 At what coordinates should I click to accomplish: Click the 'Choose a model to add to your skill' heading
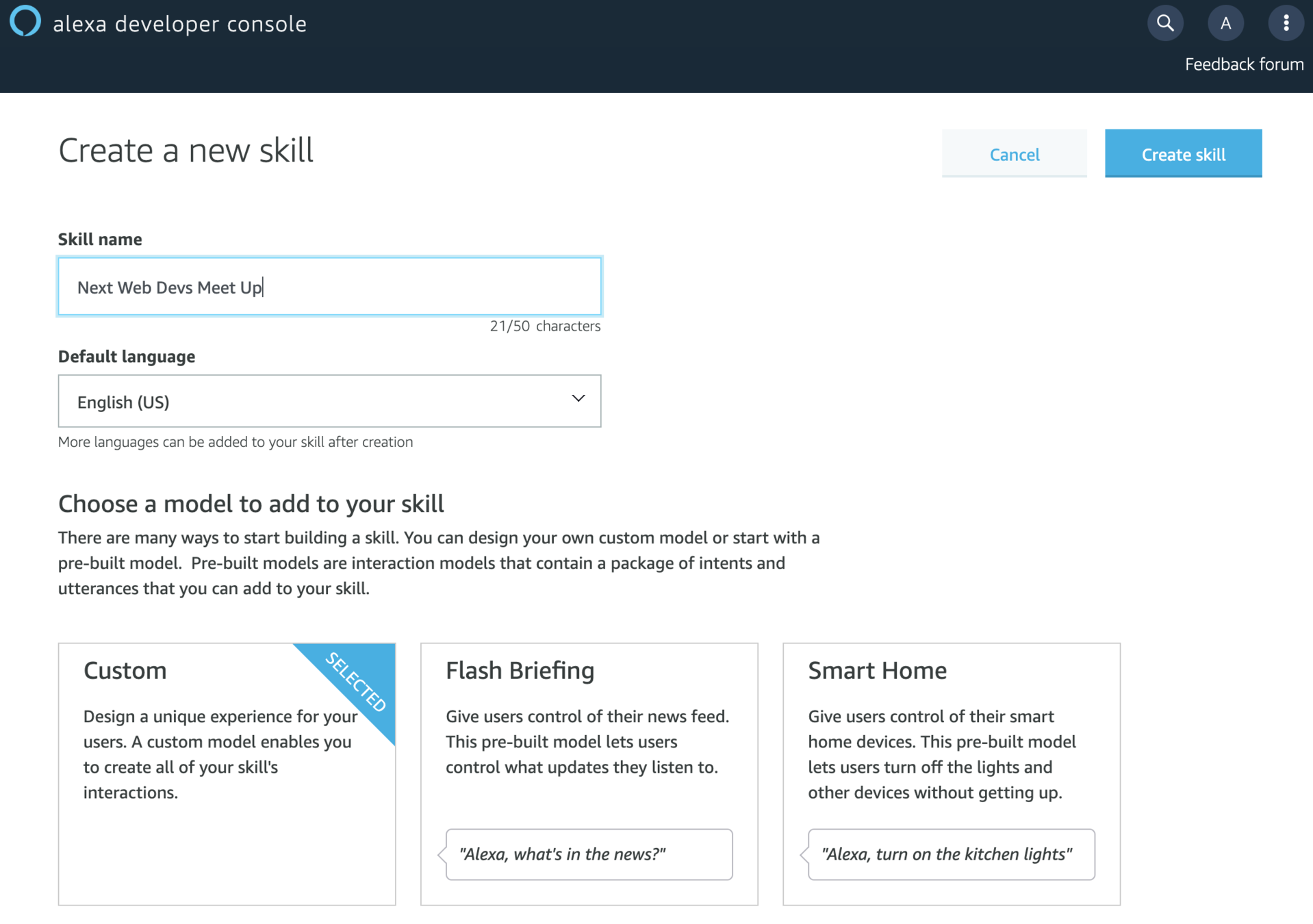(251, 504)
